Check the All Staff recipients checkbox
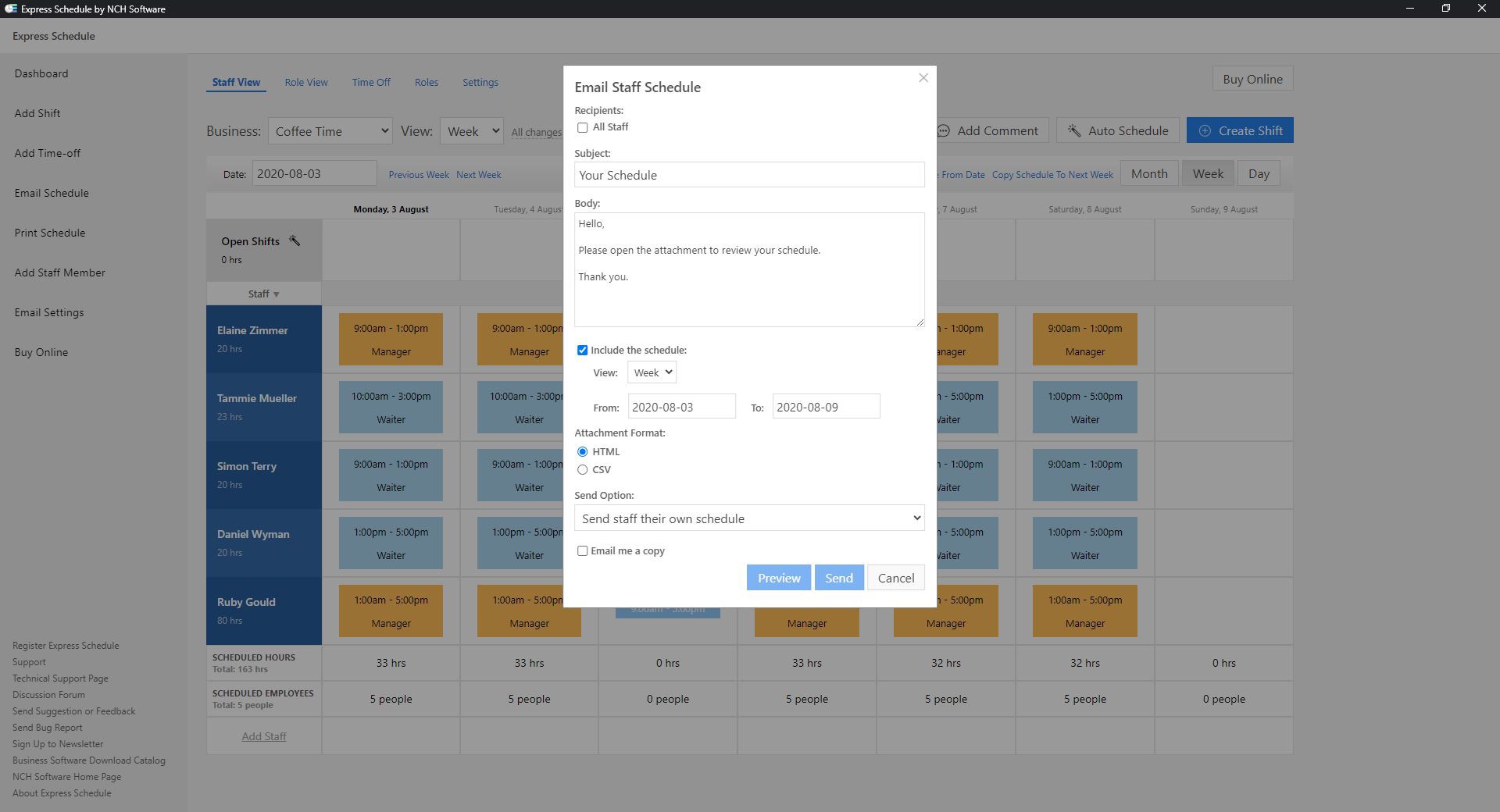This screenshot has height=812, width=1500. [583, 127]
